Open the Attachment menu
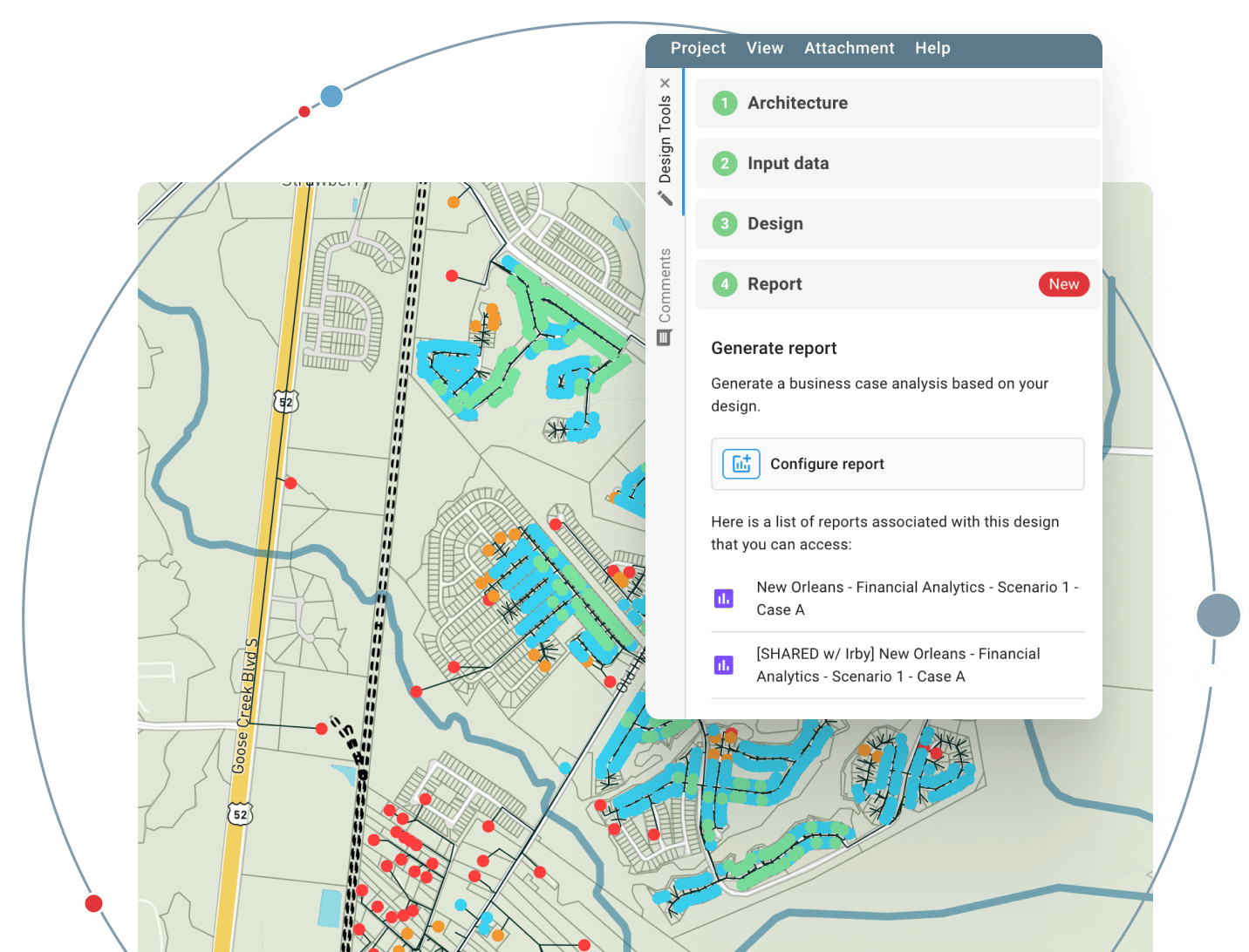 pos(849,48)
